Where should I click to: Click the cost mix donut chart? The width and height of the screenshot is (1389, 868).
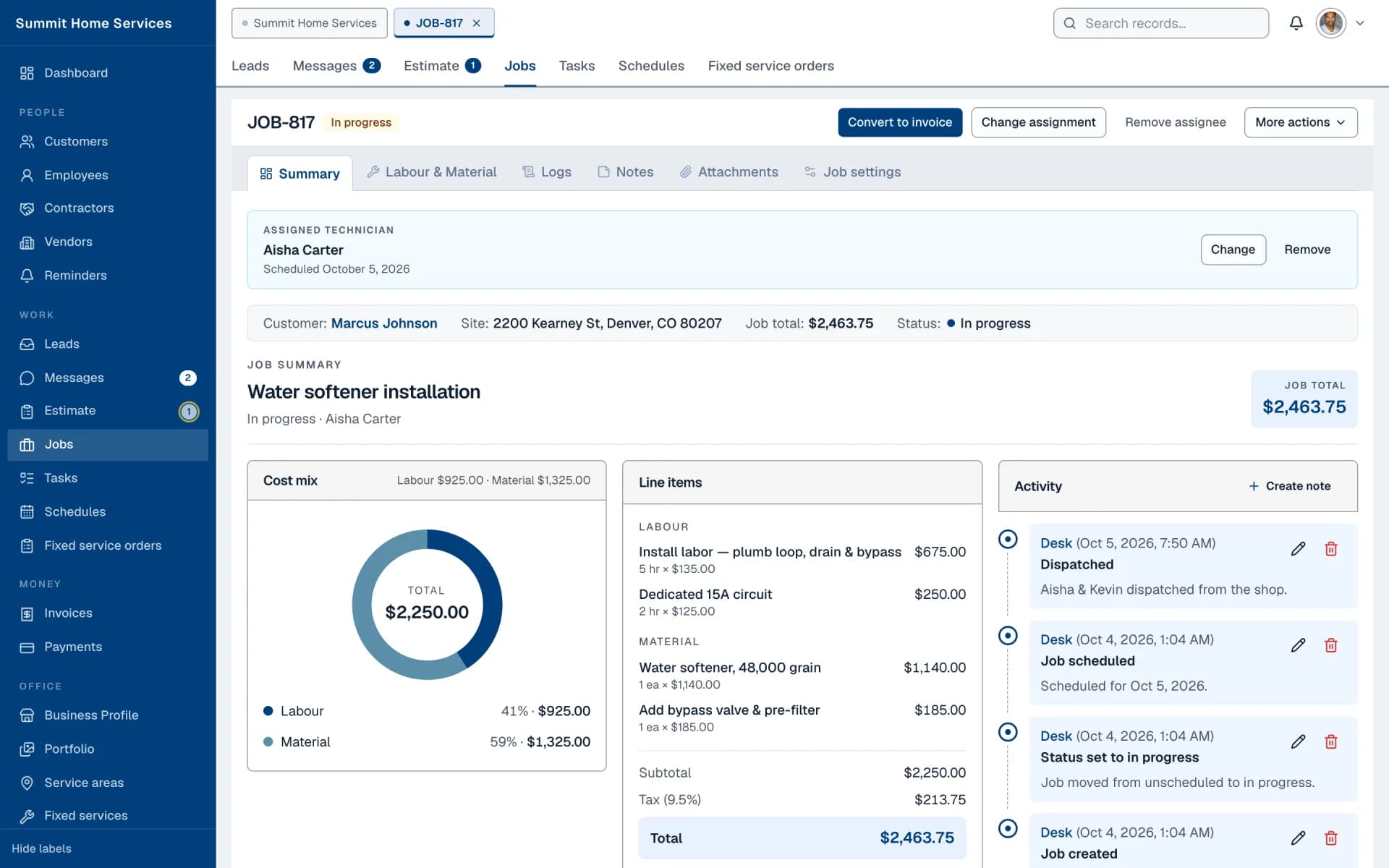pyautogui.click(x=427, y=605)
